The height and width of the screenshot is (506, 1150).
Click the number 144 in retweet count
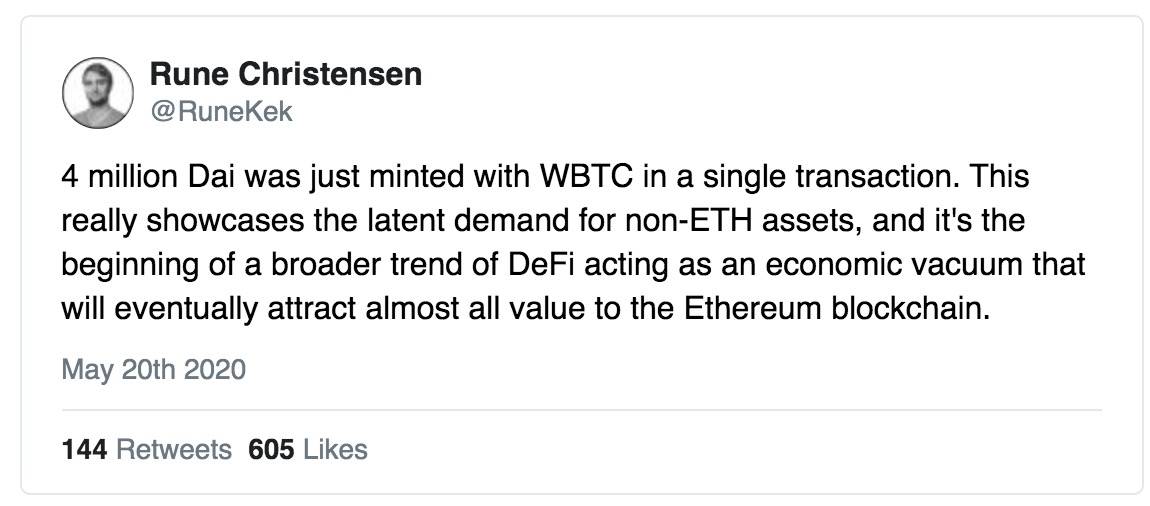(84, 450)
